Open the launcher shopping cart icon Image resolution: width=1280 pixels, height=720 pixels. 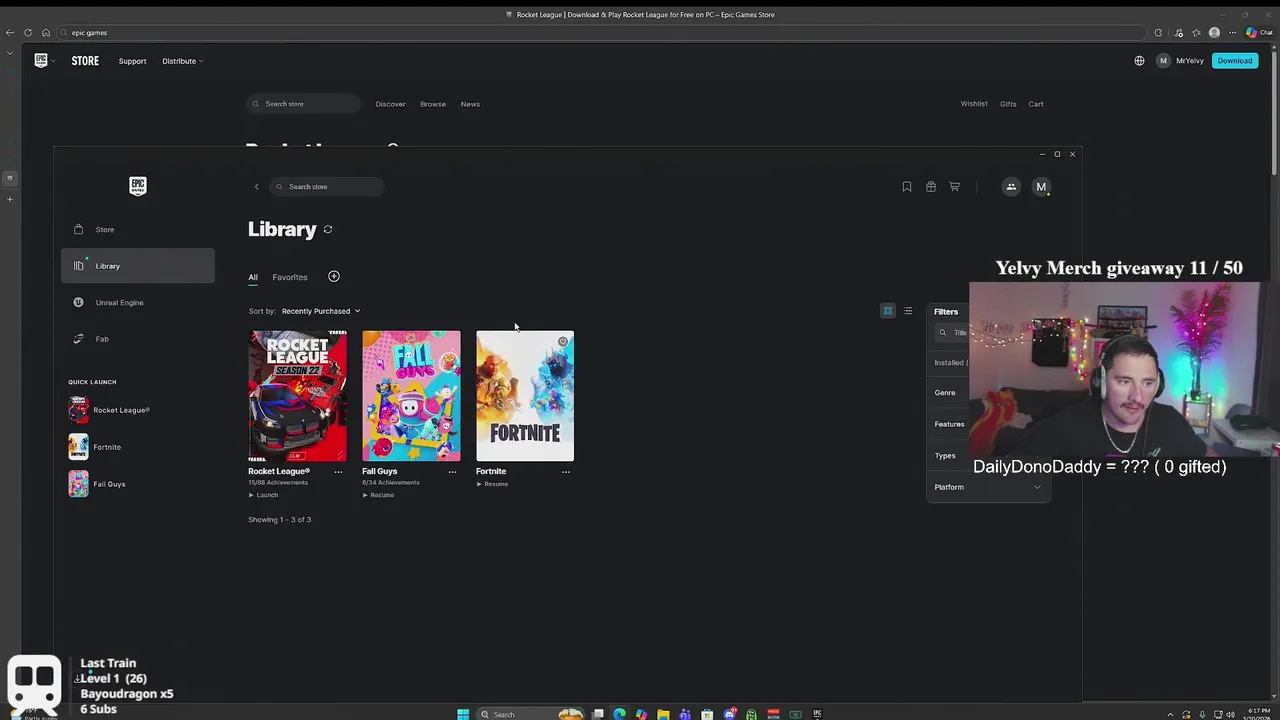pyautogui.click(x=955, y=187)
